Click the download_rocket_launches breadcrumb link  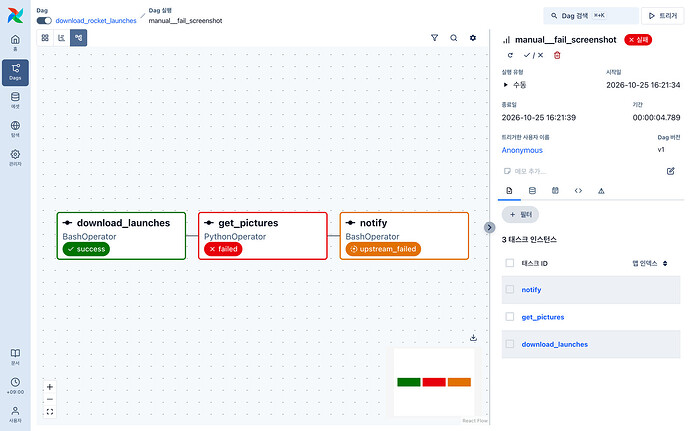[x=96, y=21]
